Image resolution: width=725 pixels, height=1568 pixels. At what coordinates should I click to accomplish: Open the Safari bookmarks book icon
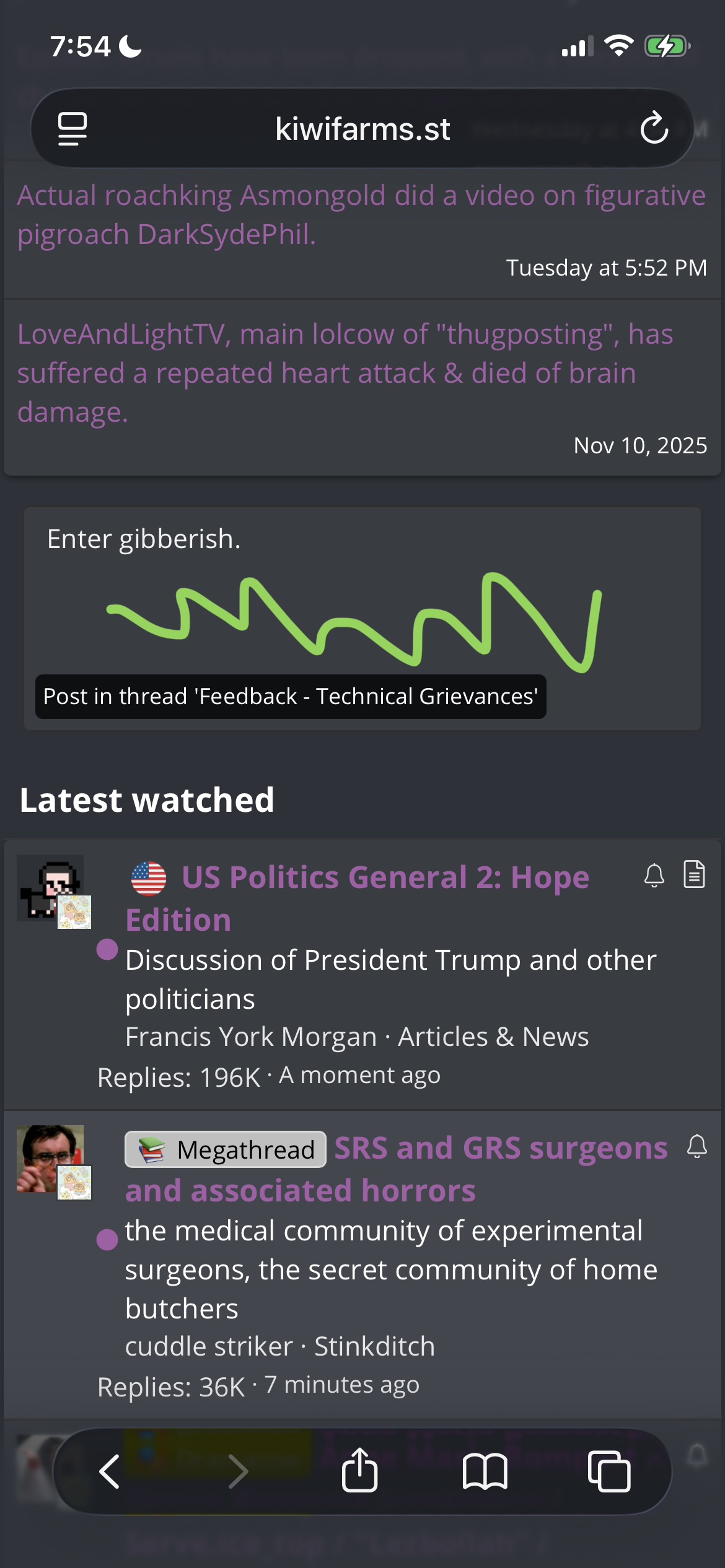[485, 1471]
